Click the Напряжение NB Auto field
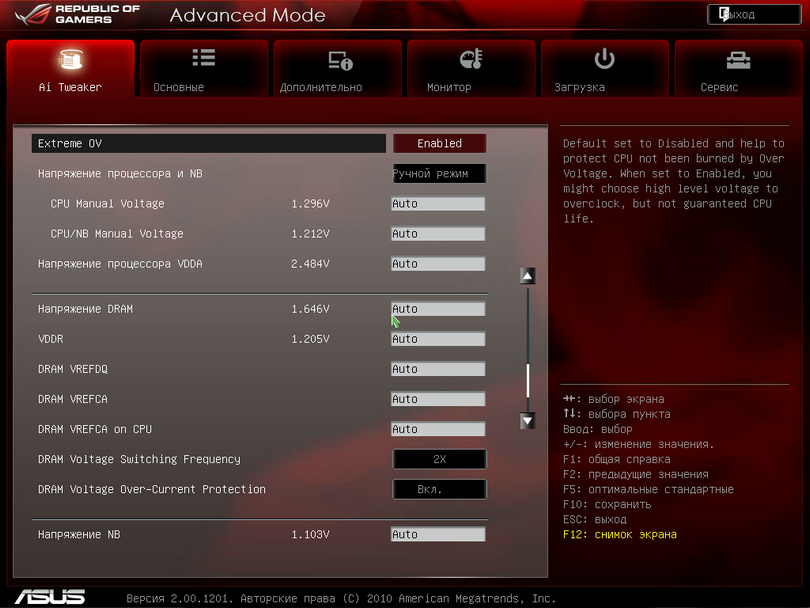810x608 pixels. point(438,535)
